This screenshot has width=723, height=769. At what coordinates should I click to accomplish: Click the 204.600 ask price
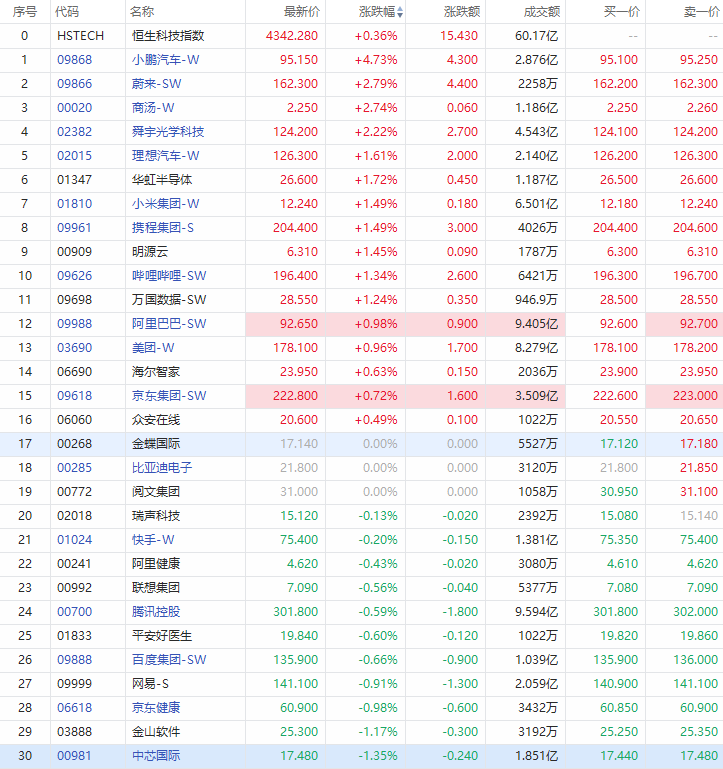point(696,228)
